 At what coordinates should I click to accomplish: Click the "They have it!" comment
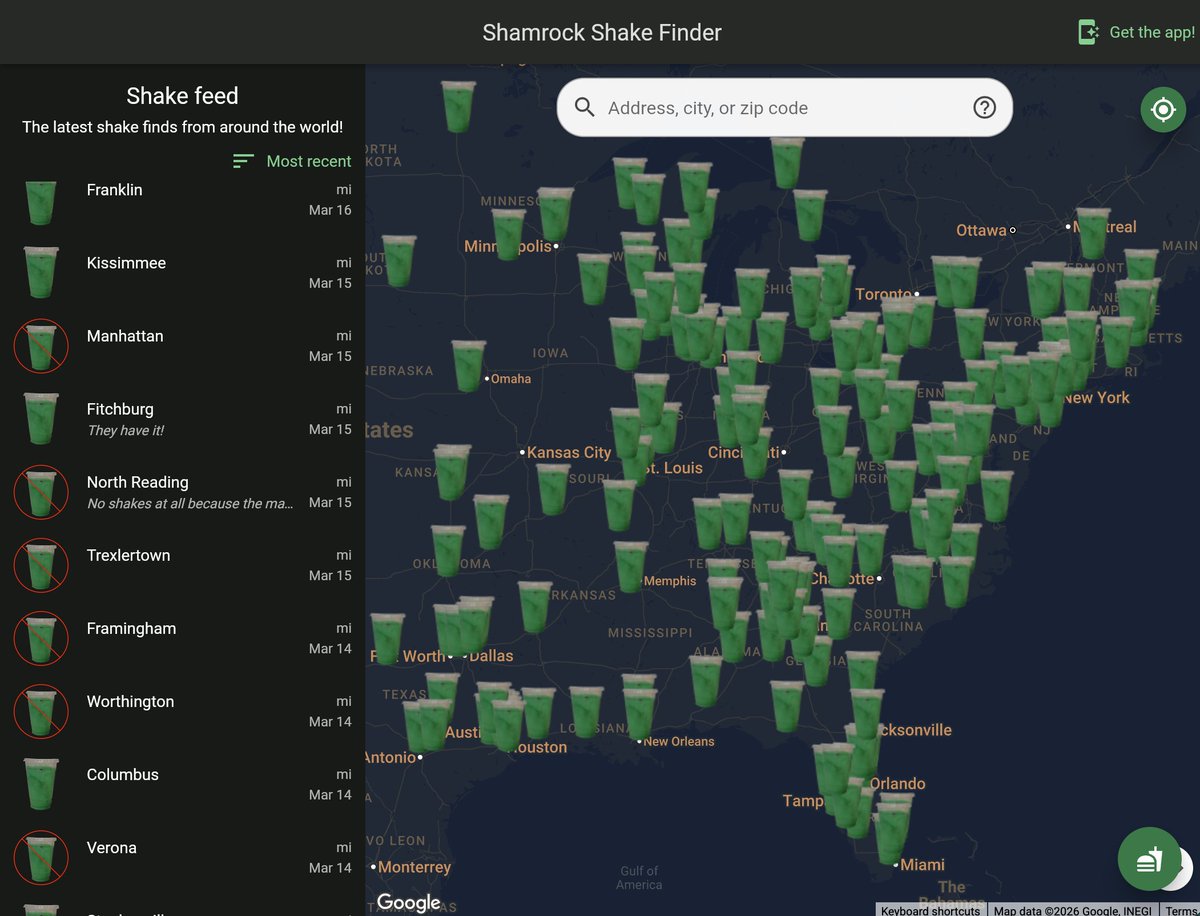(x=125, y=430)
